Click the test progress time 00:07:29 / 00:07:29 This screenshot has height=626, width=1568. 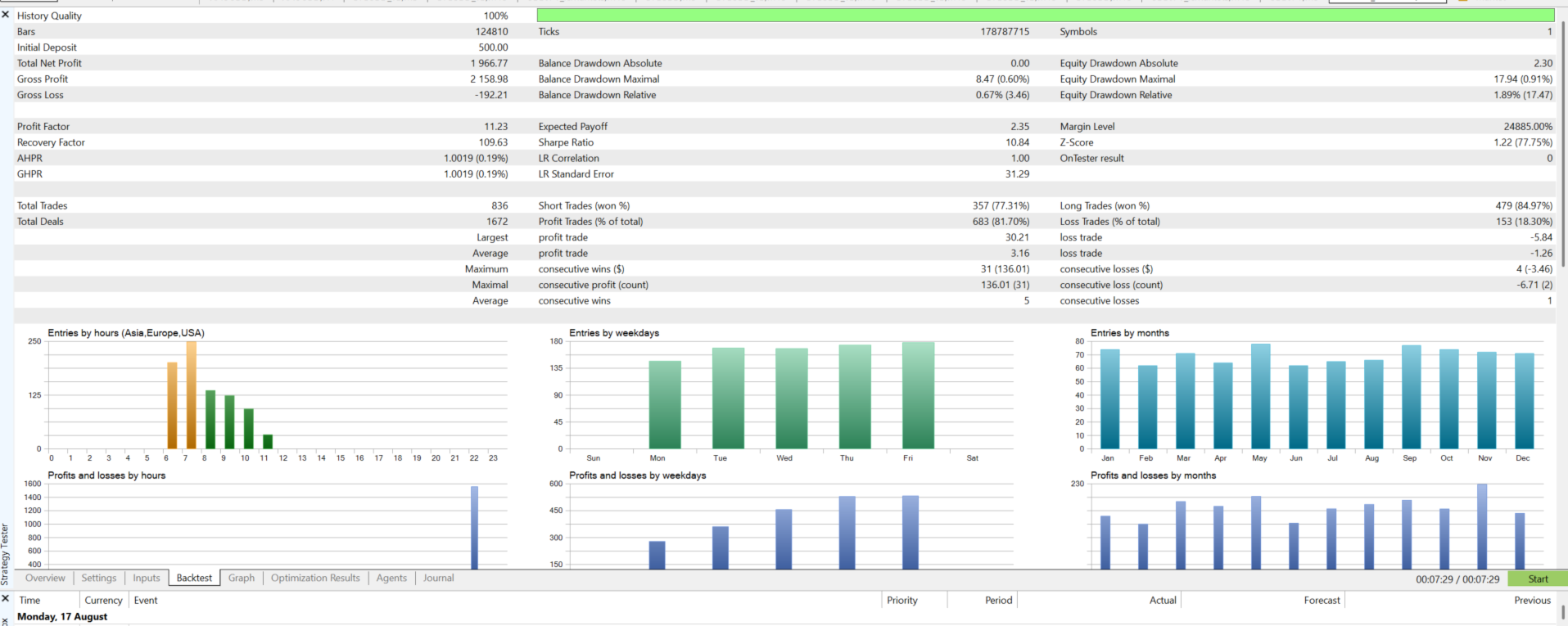pos(1457,579)
